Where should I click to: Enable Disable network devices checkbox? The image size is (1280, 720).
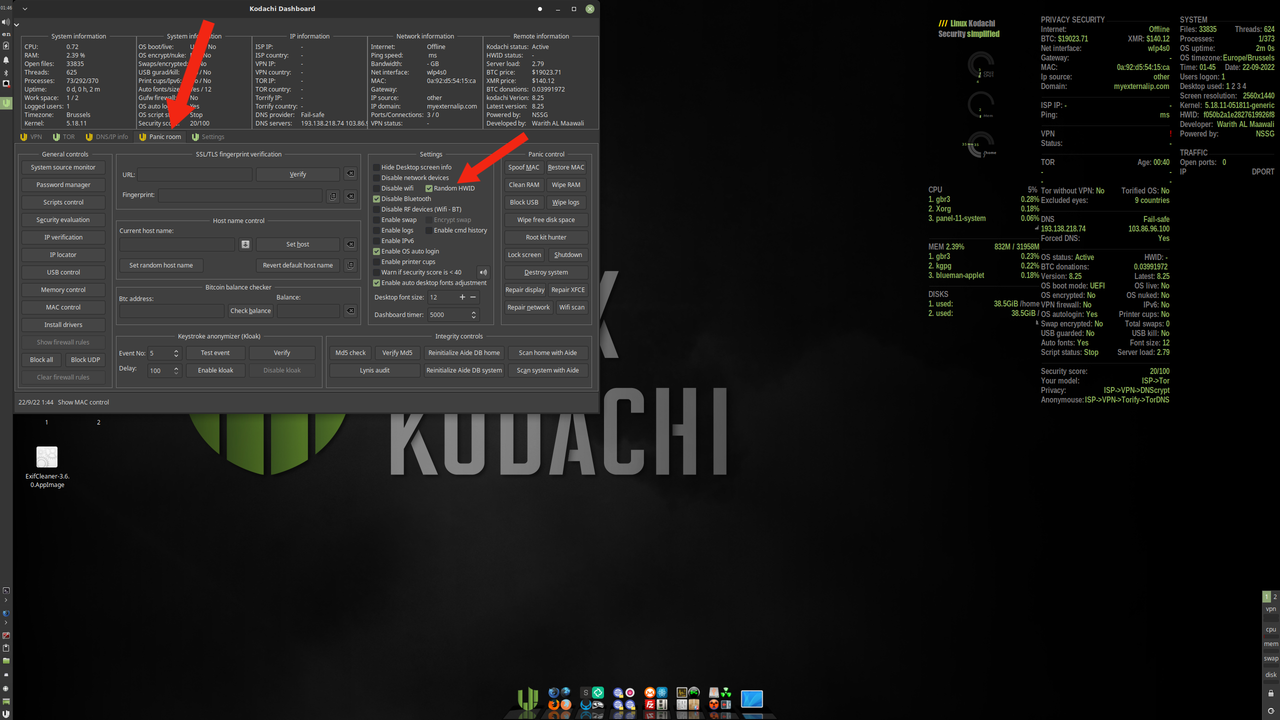(376, 178)
